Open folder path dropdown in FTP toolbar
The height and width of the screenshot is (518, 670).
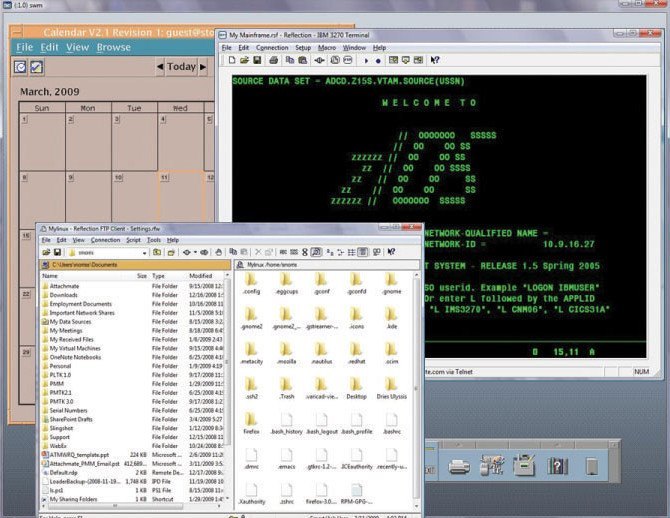(x=144, y=253)
